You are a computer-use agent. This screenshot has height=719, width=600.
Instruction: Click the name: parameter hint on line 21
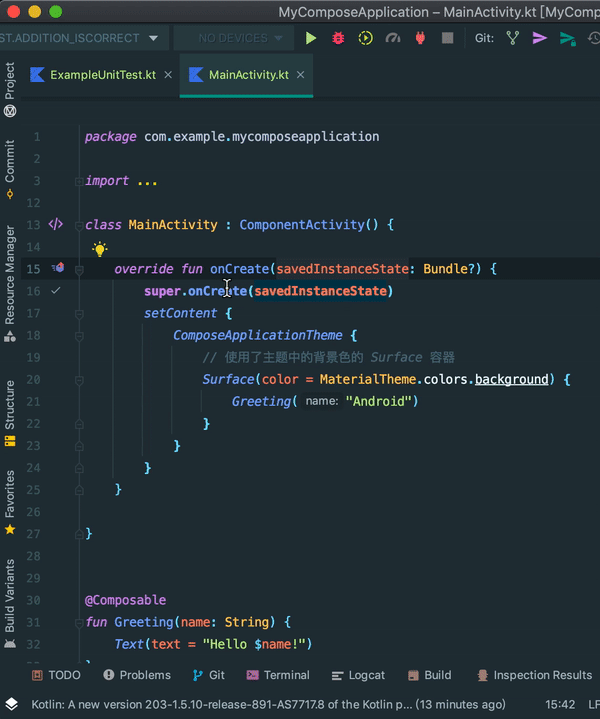pos(322,401)
